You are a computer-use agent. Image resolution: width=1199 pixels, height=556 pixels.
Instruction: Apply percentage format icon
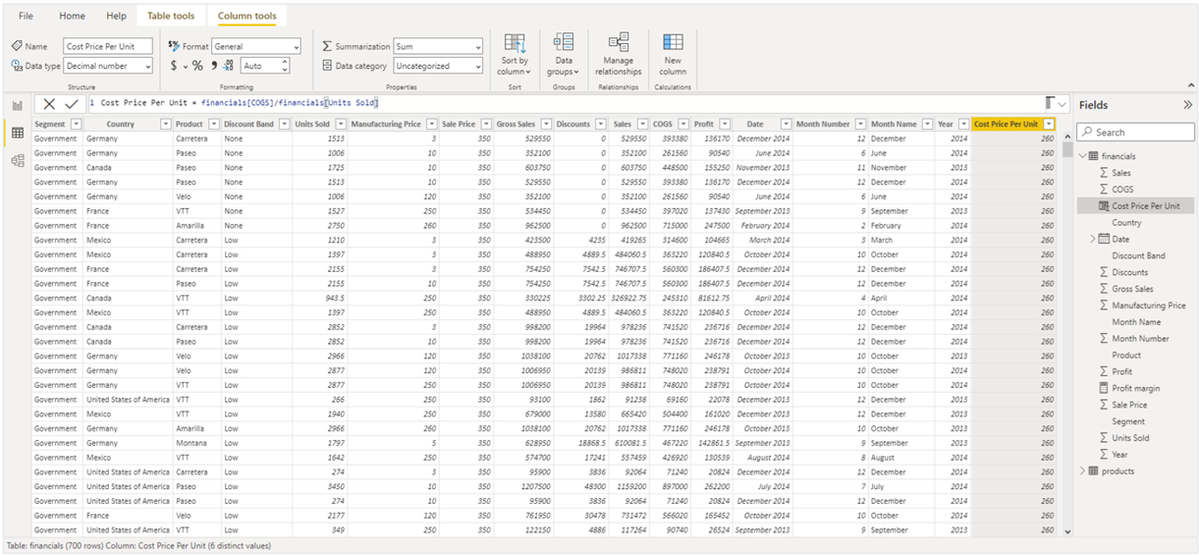point(197,66)
